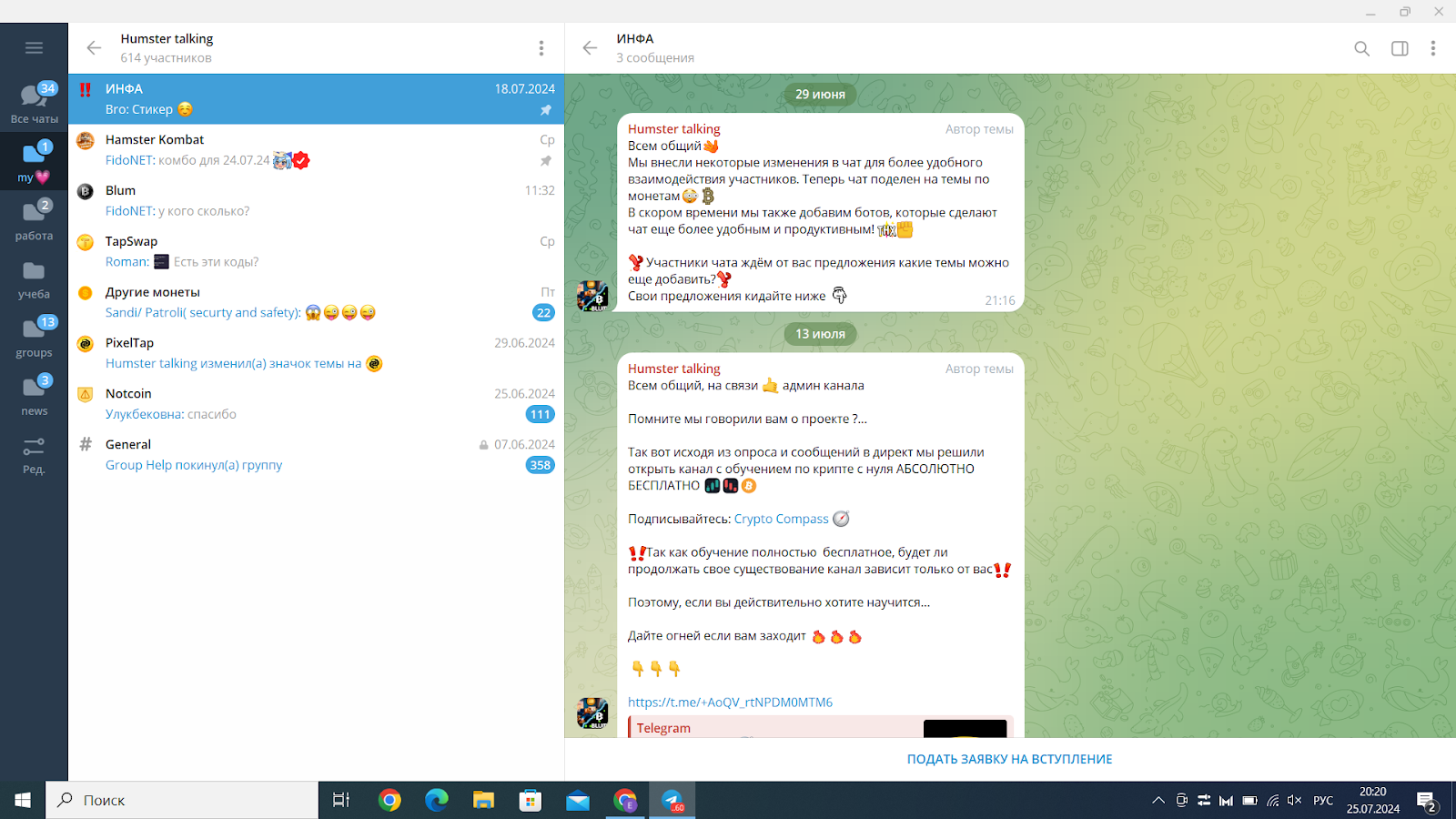Click the 13 июля date badge

(820, 334)
